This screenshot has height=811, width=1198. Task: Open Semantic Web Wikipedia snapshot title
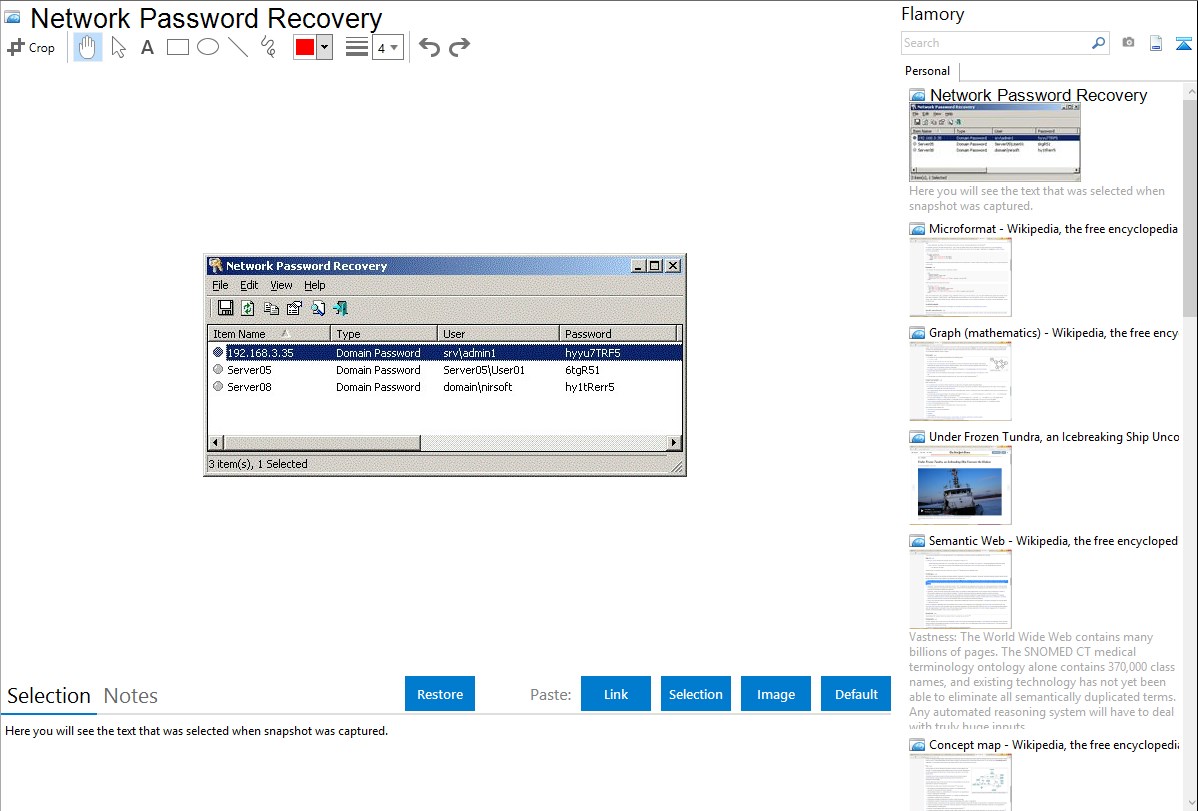coord(1053,540)
